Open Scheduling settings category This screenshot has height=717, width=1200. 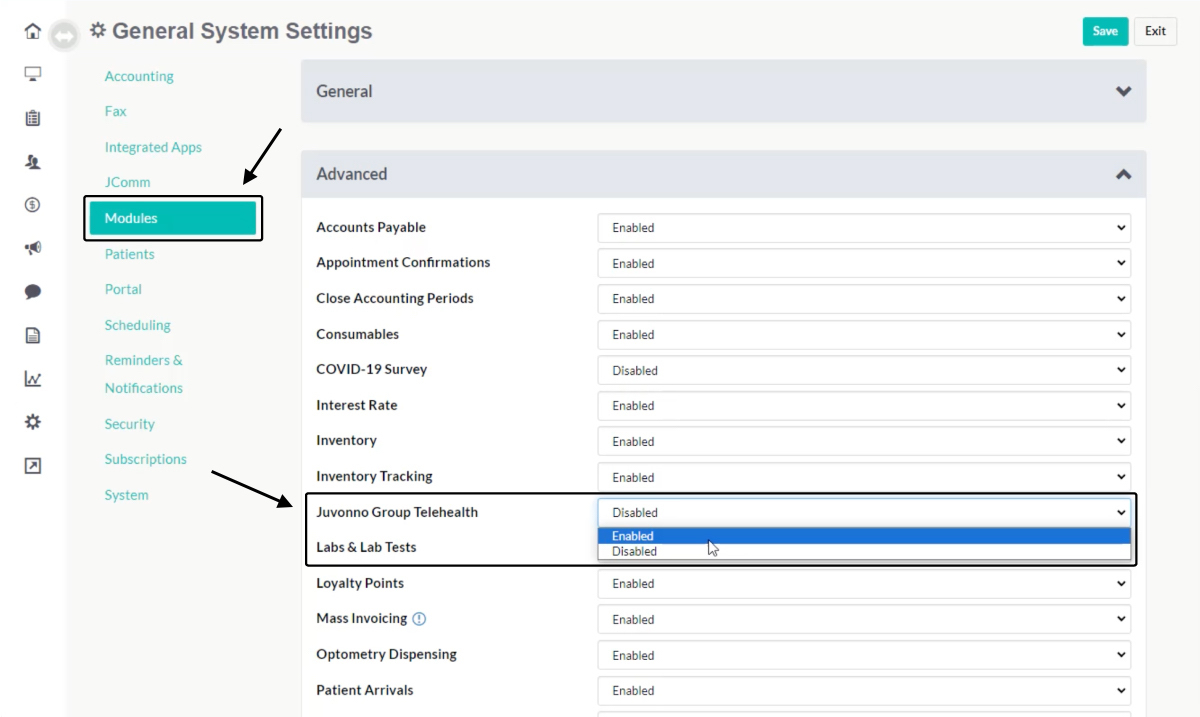point(137,325)
